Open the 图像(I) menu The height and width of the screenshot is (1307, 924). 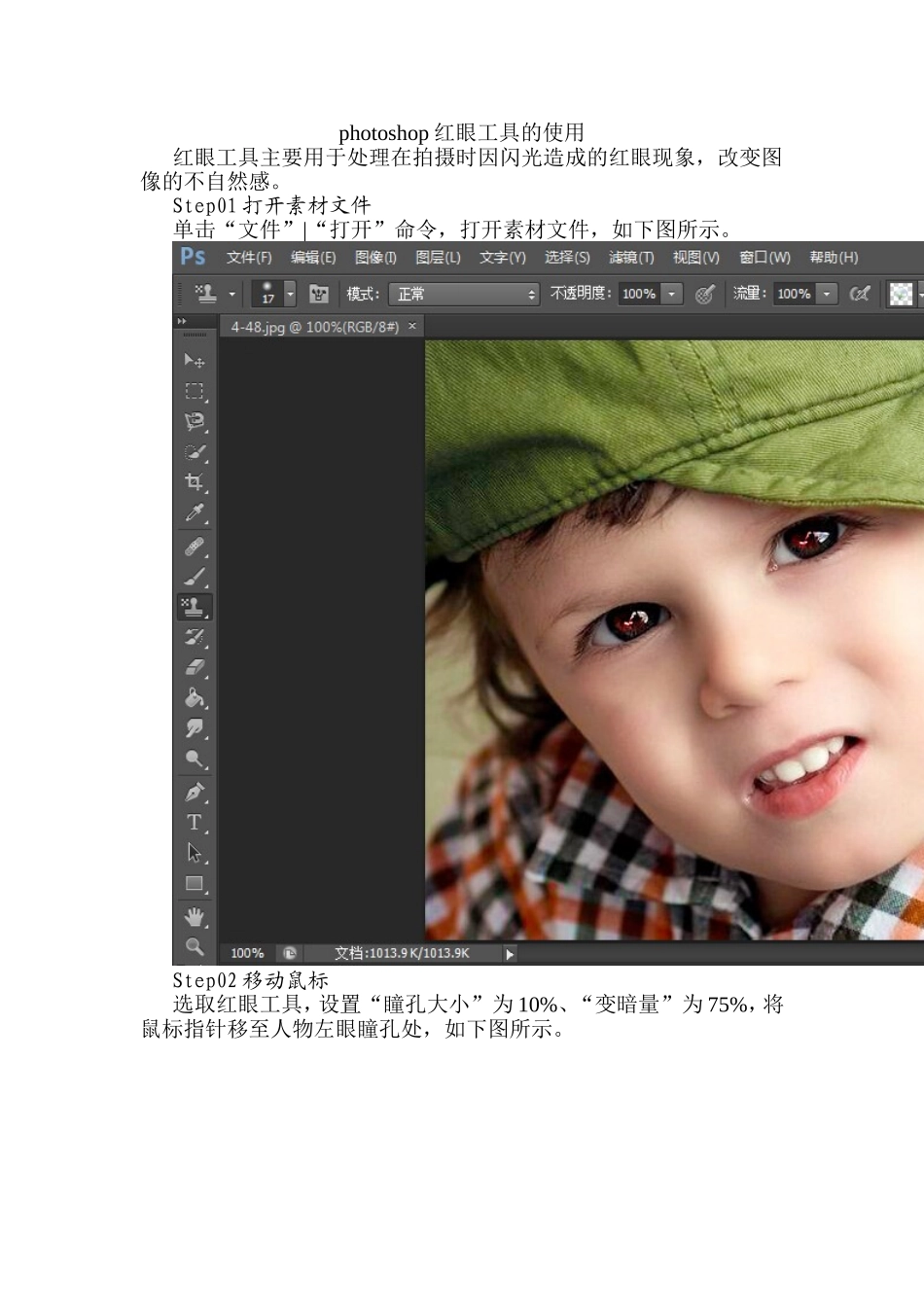click(x=375, y=258)
